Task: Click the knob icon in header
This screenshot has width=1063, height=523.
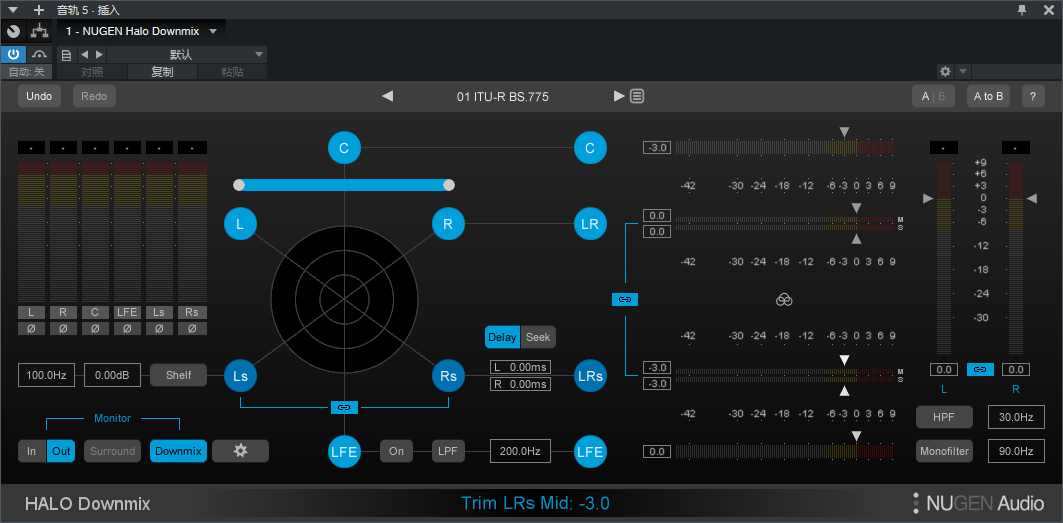Action: (13, 31)
